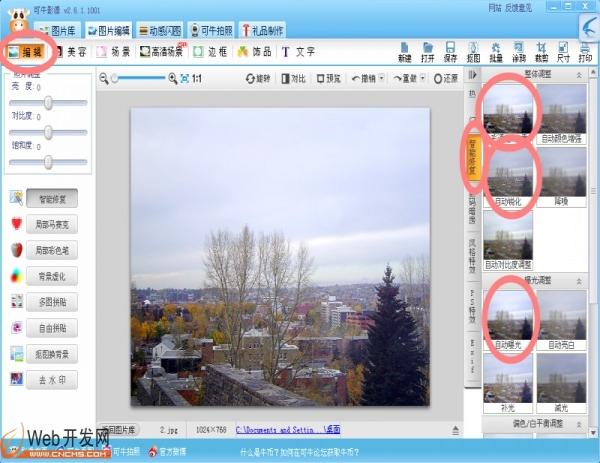Click the 还原 restore icon
This screenshot has height=463, width=600.
click(445, 78)
